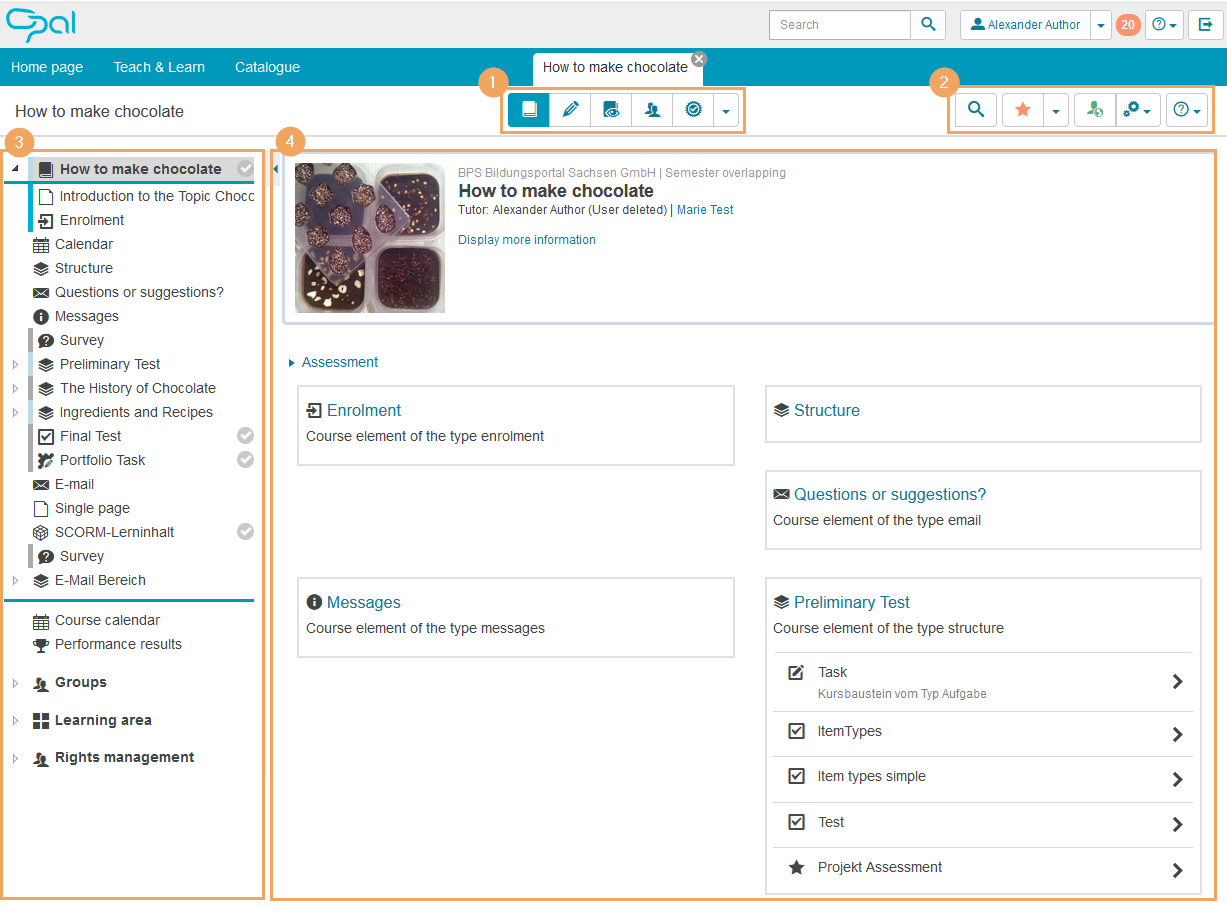Image resolution: width=1227 pixels, height=908 pixels.
Task: Open the settings gear dropdown
Action: coord(1137,110)
